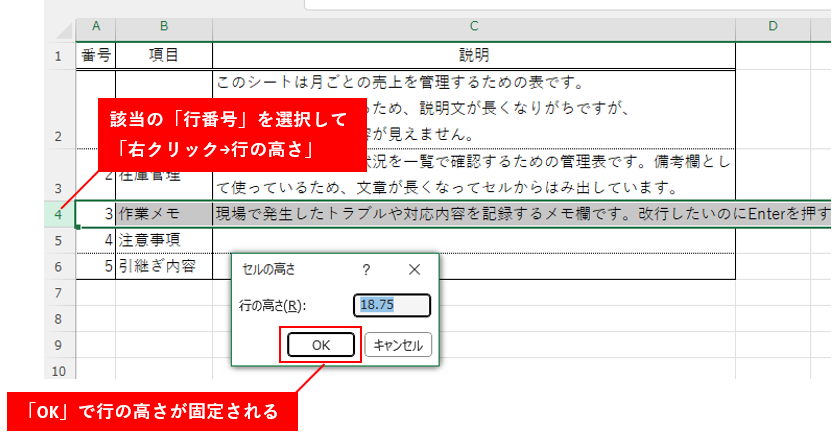Select the 引継ぎ内容 cell
Viewport: 835px width, 438px height.
pos(163,267)
